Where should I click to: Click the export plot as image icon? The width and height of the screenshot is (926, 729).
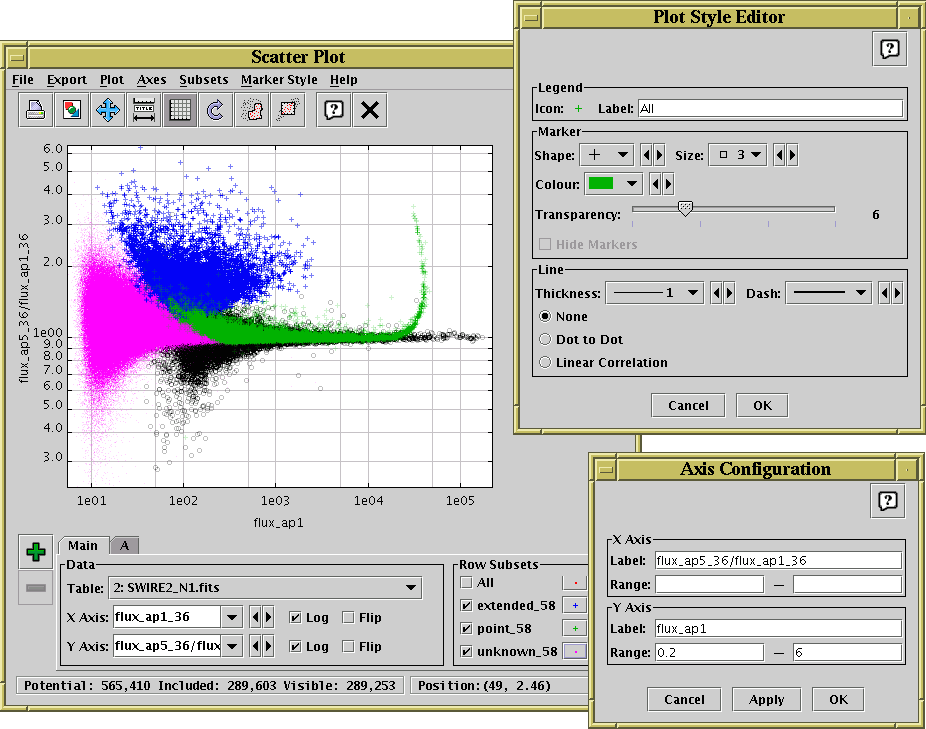tap(71, 110)
